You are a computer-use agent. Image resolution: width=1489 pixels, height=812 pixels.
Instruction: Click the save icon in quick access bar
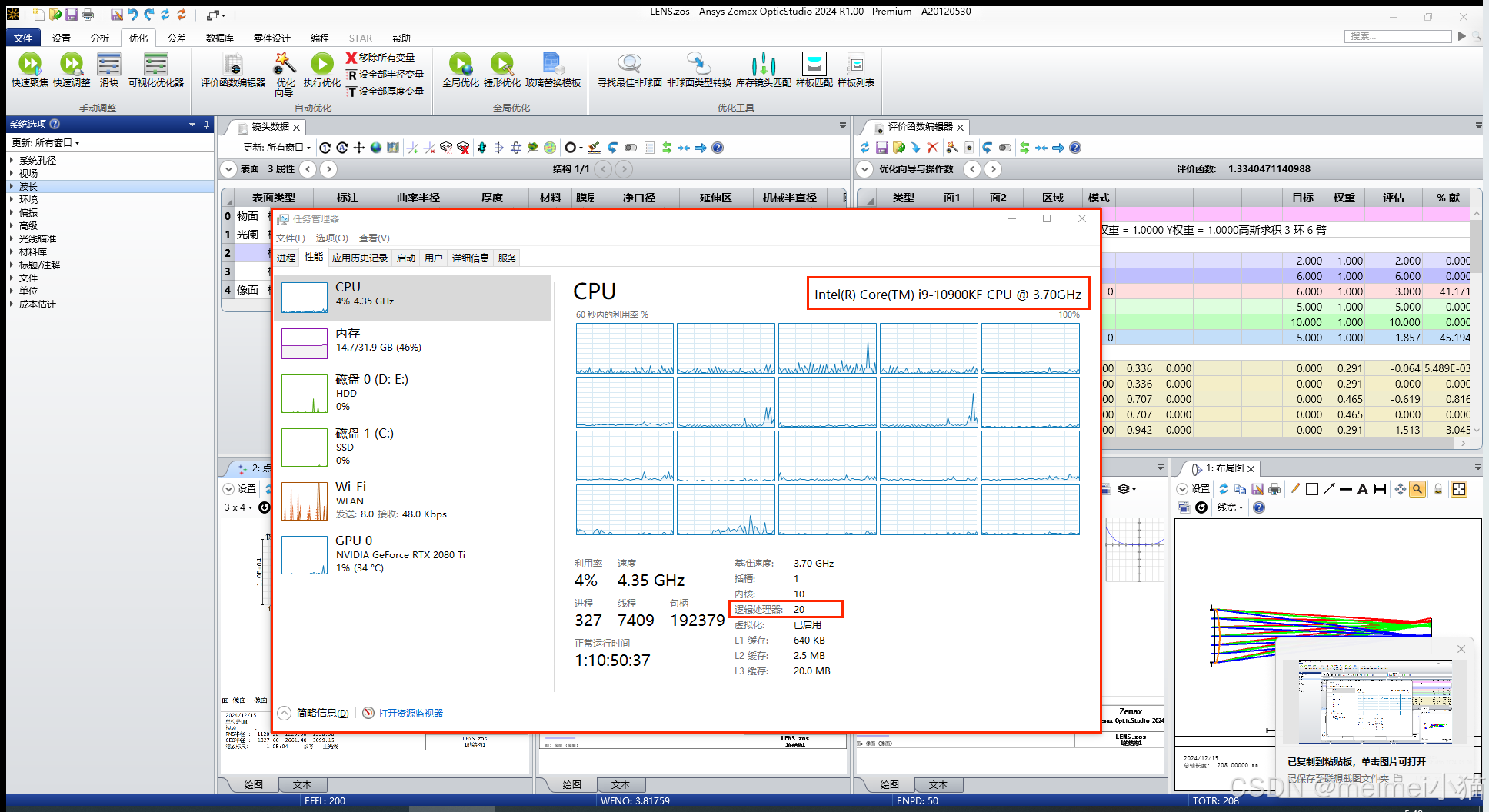click(72, 15)
